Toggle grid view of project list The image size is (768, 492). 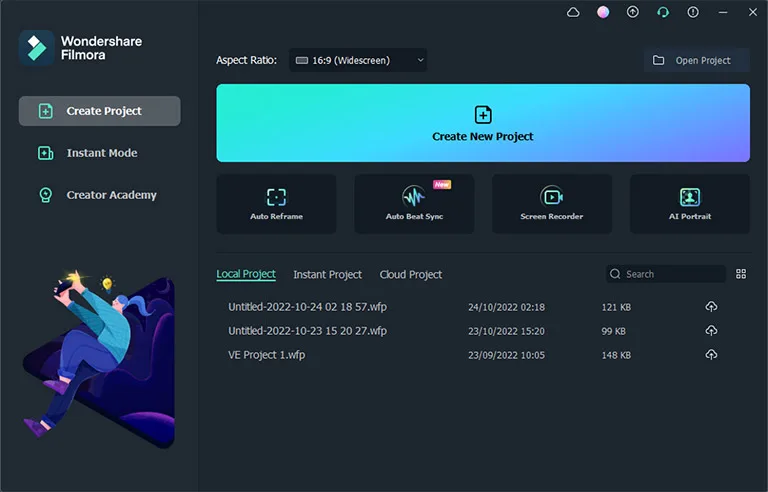pyautogui.click(x=741, y=274)
